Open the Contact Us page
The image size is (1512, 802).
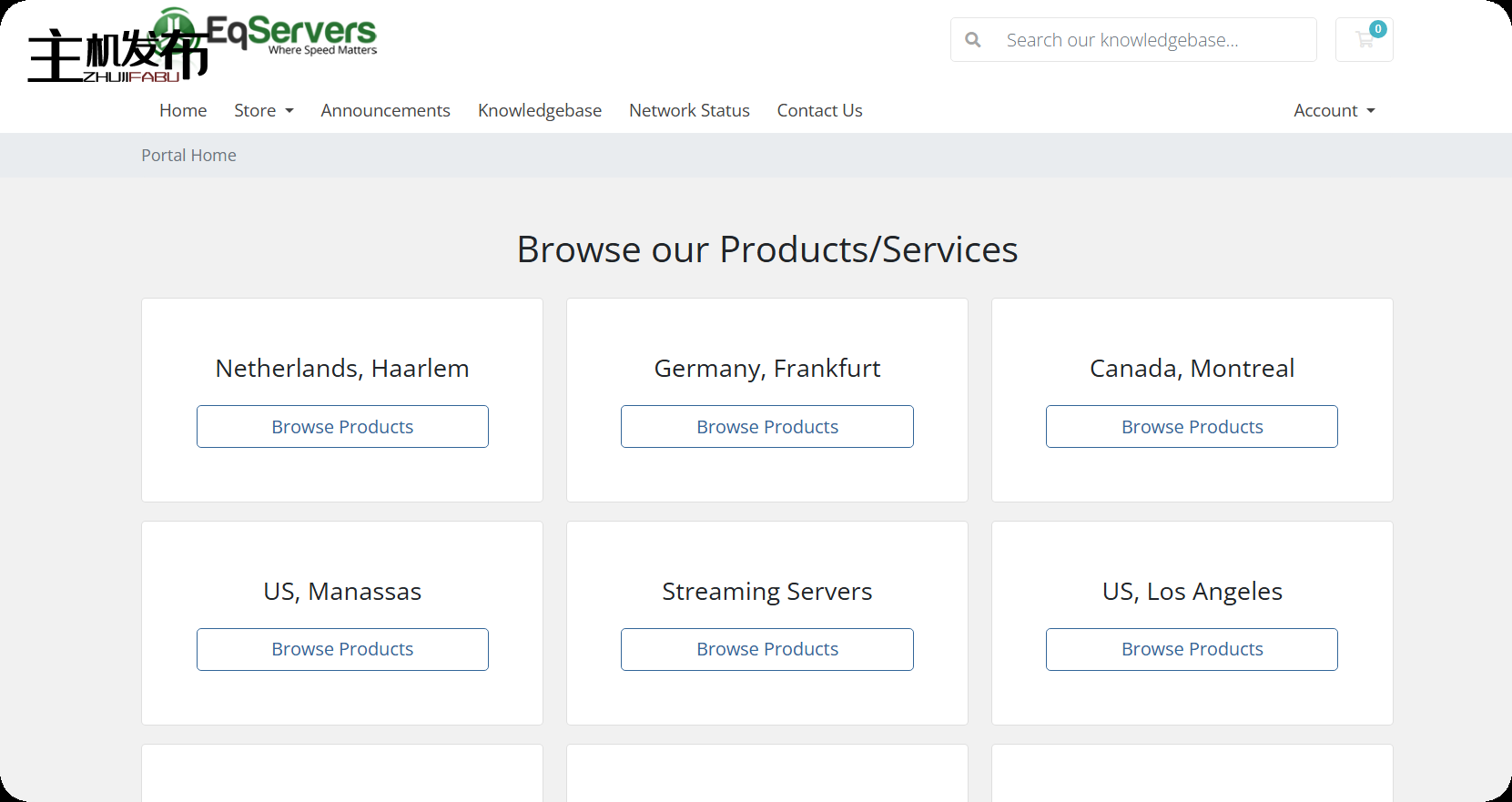[819, 110]
